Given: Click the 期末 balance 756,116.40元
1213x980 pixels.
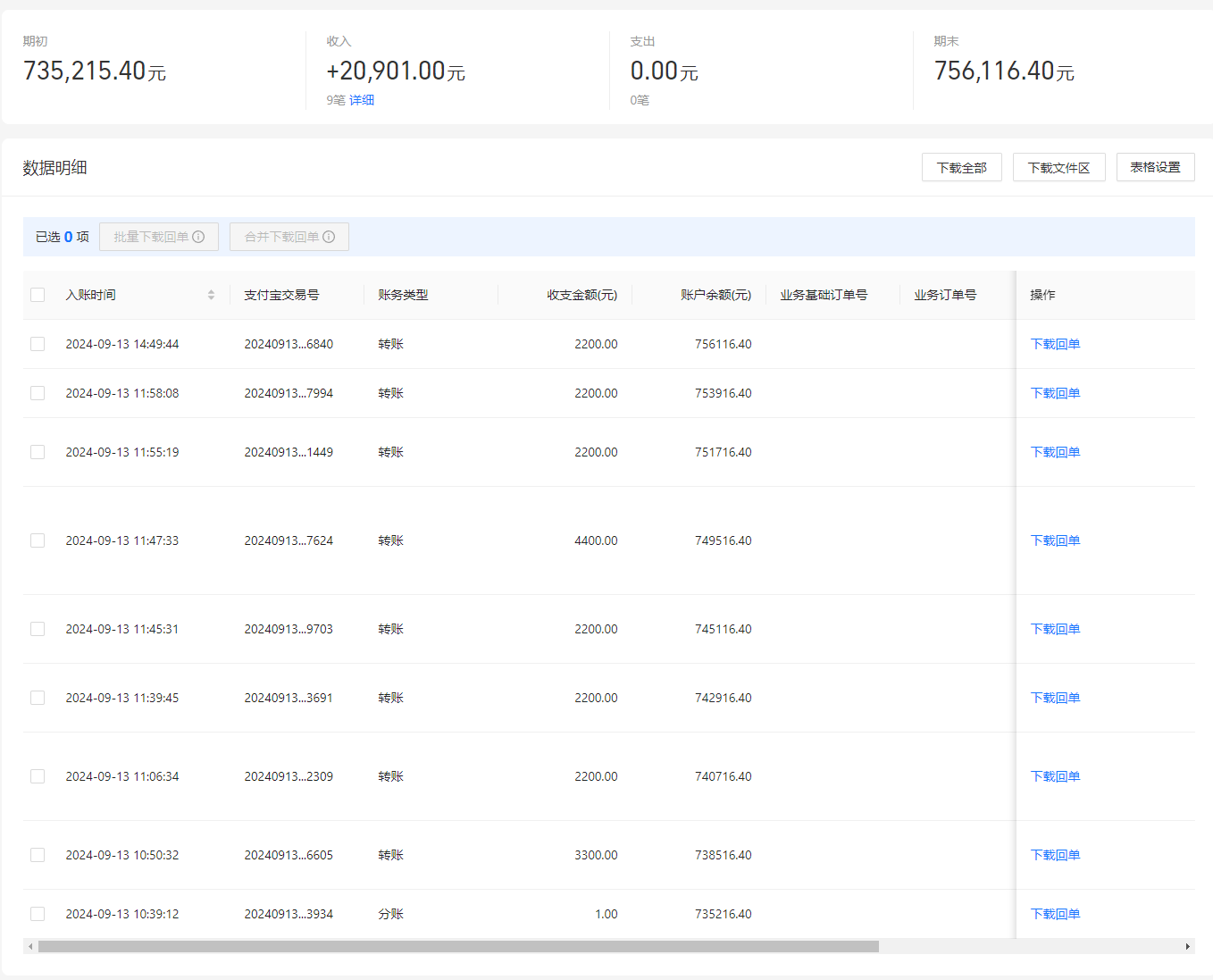Looking at the screenshot, I should (x=1004, y=71).
